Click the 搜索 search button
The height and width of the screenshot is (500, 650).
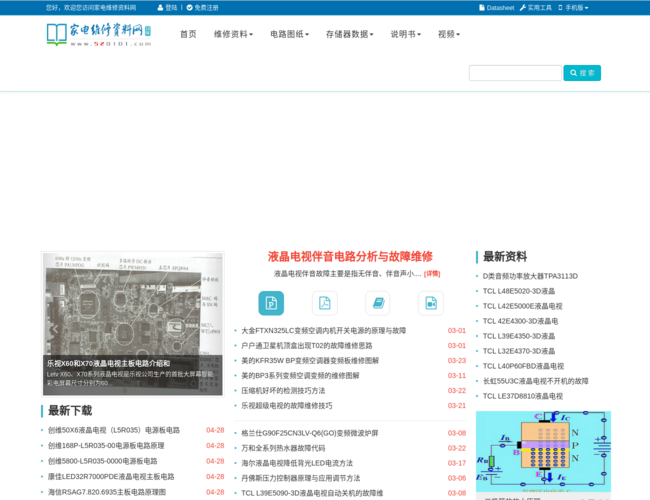pos(582,73)
